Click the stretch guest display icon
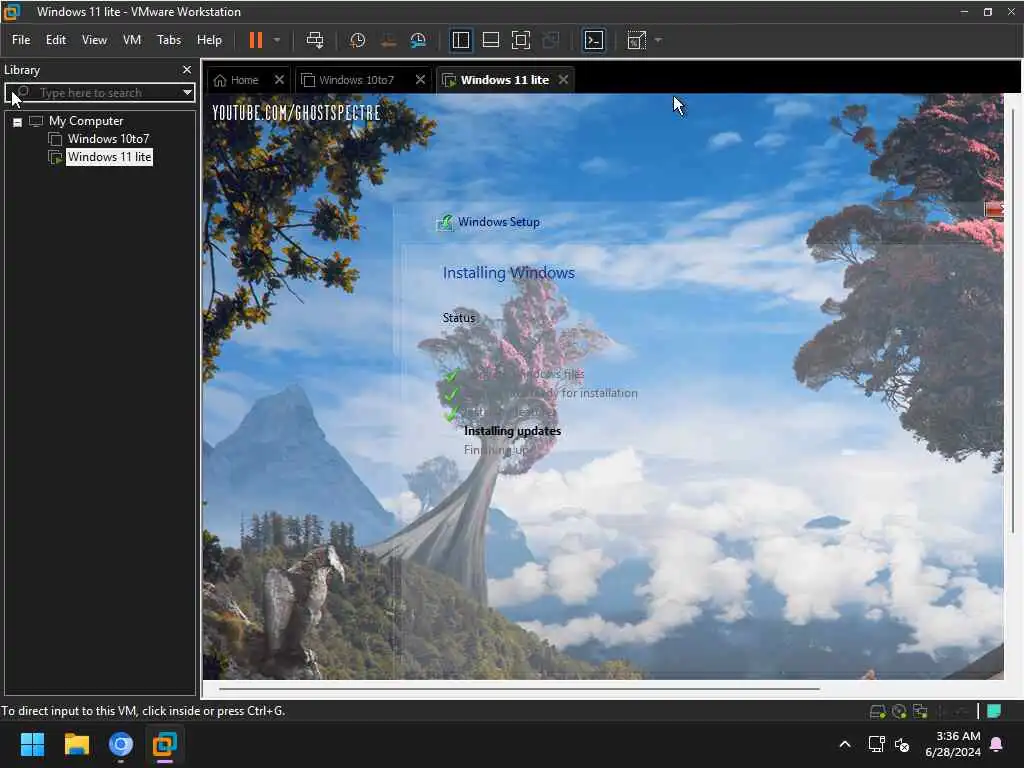Viewport: 1024px width, 768px height. coord(637,40)
